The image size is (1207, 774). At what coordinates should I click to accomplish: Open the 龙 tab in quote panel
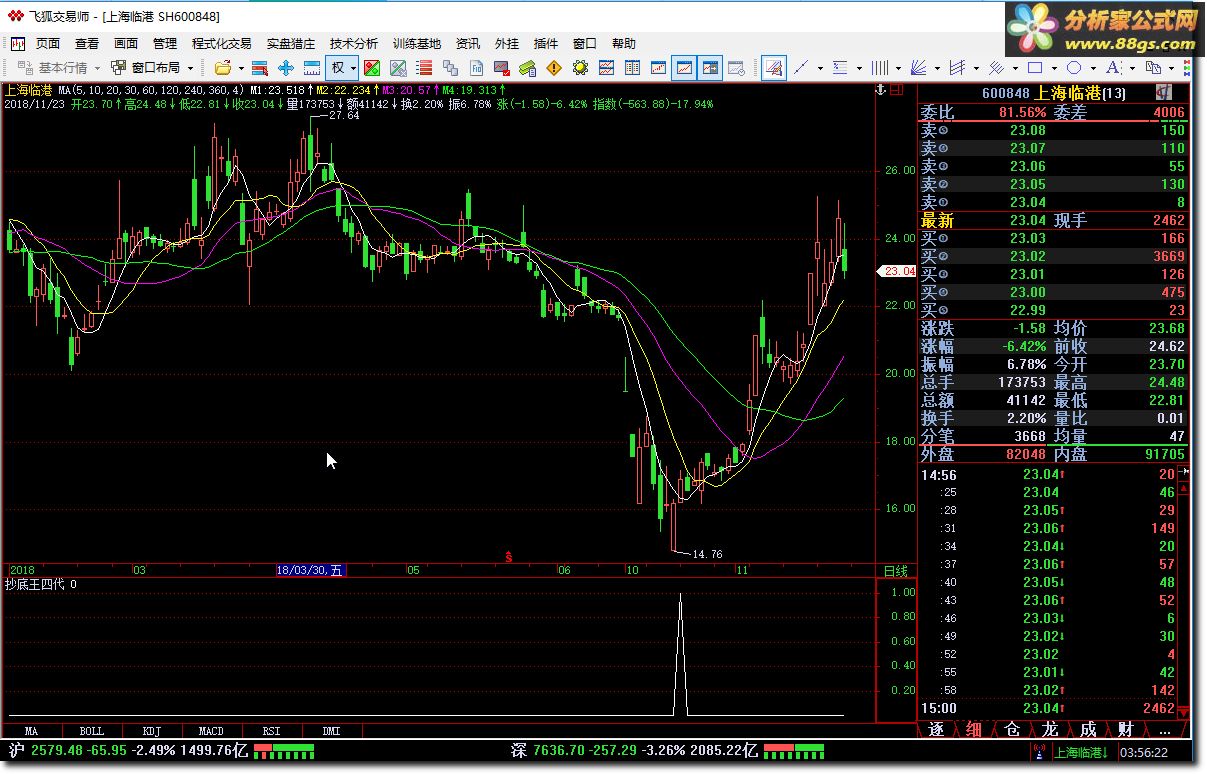coord(1050,730)
